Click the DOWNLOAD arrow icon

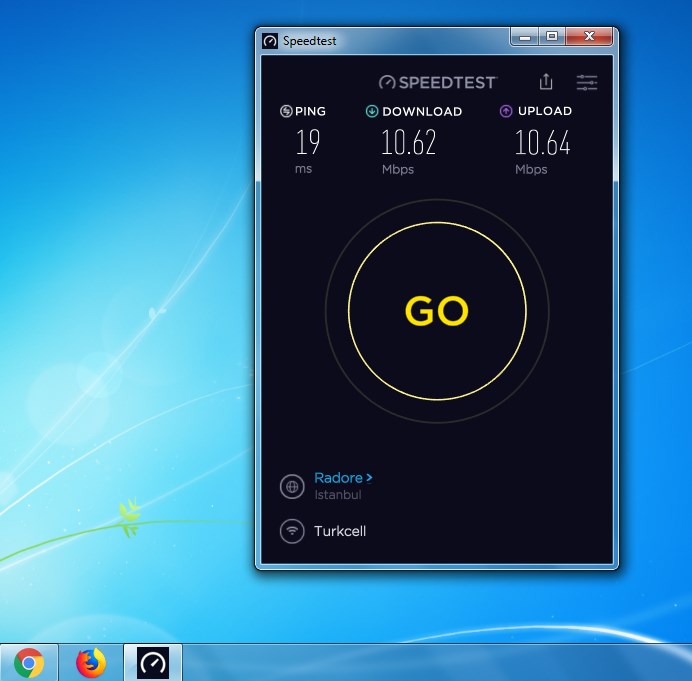372,111
